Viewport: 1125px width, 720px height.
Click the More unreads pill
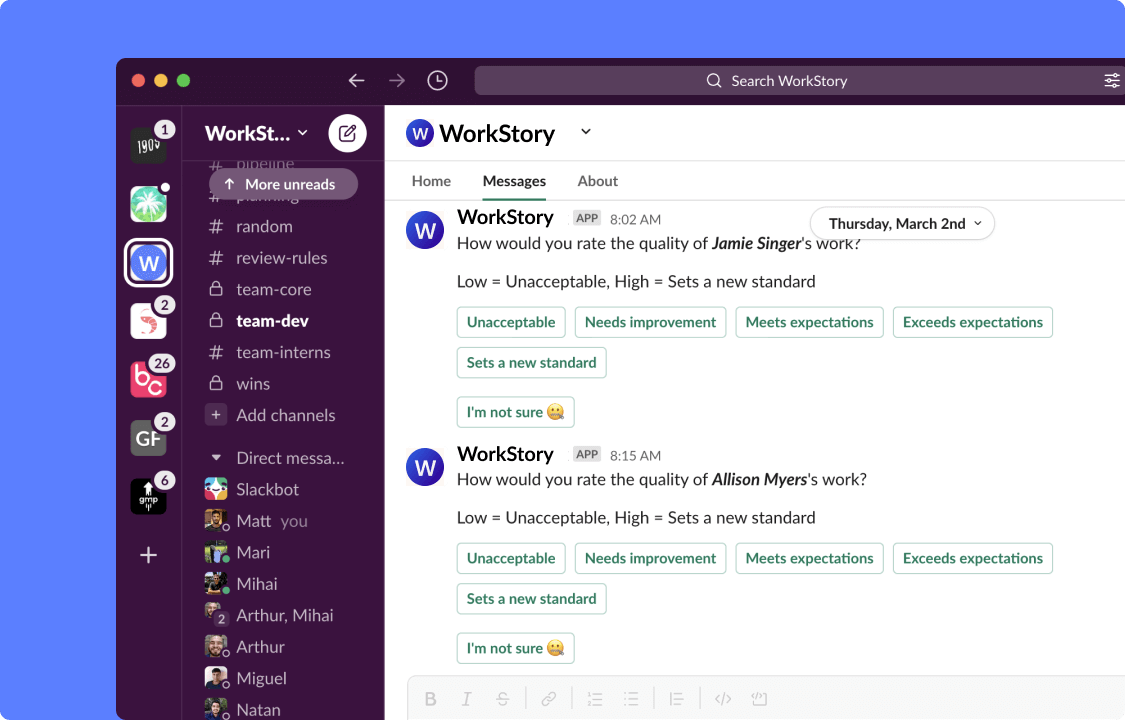283,184
